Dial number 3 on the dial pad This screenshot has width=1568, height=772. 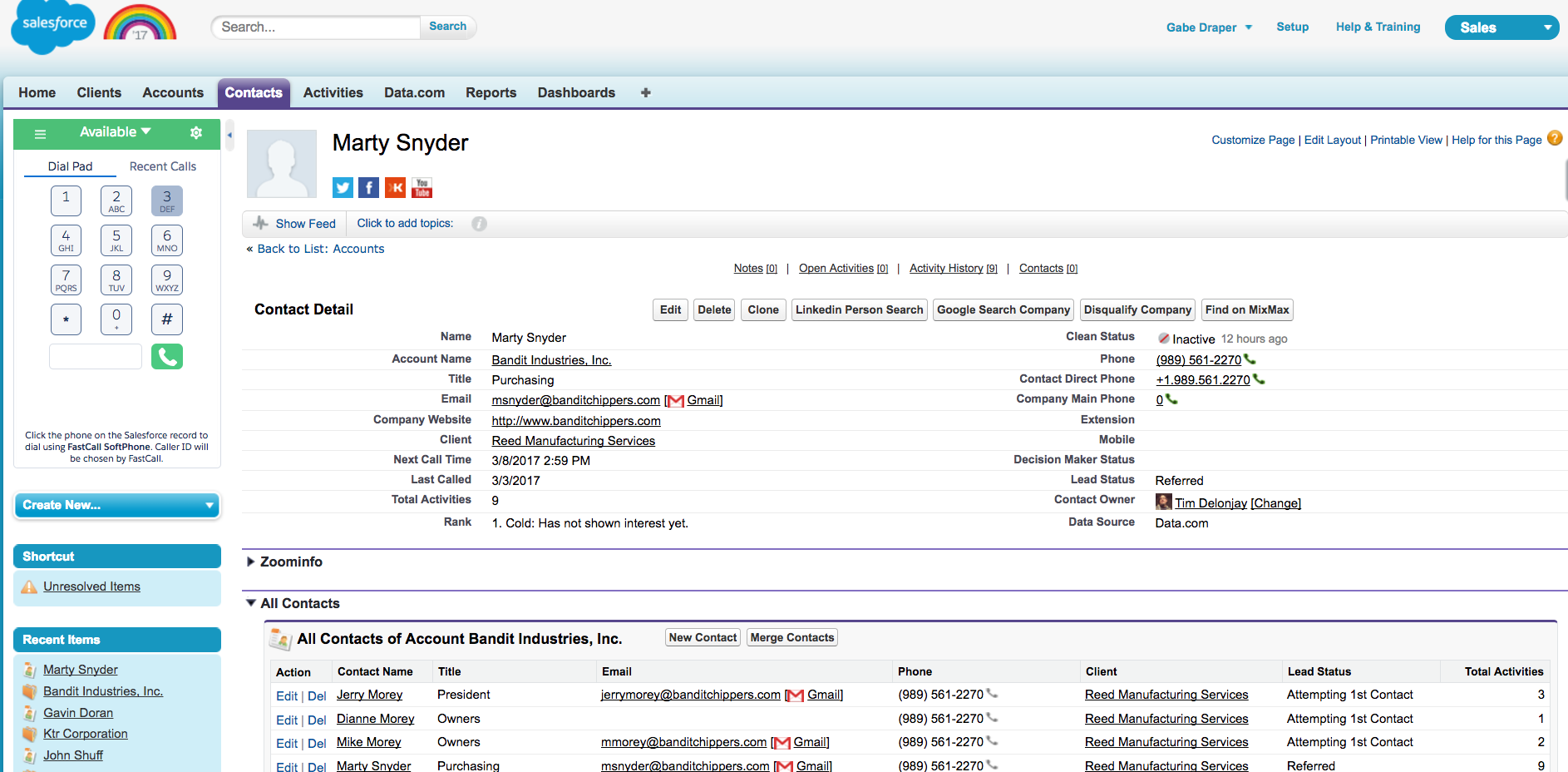167,200
